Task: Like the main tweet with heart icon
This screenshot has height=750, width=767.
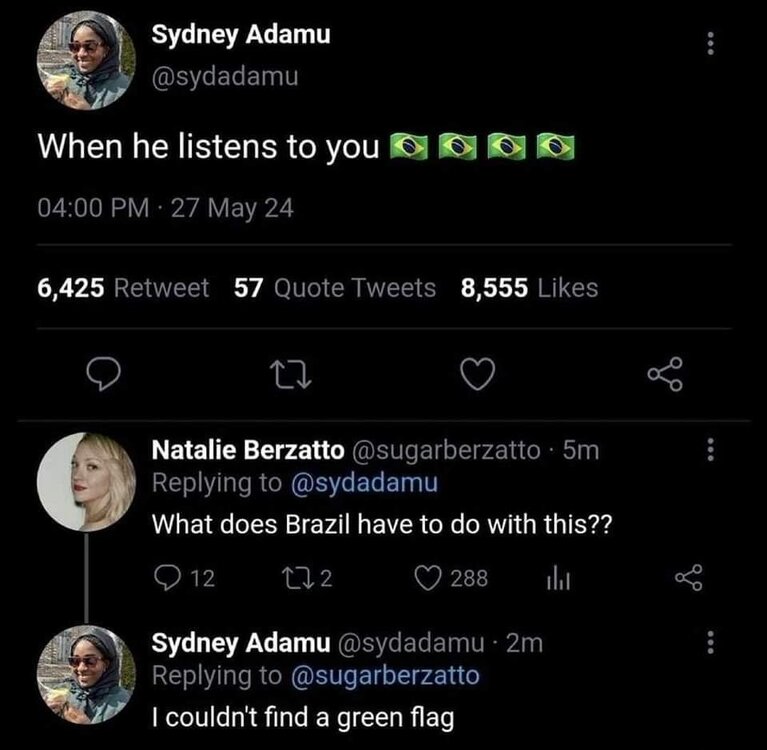Action: pos(478,374)
